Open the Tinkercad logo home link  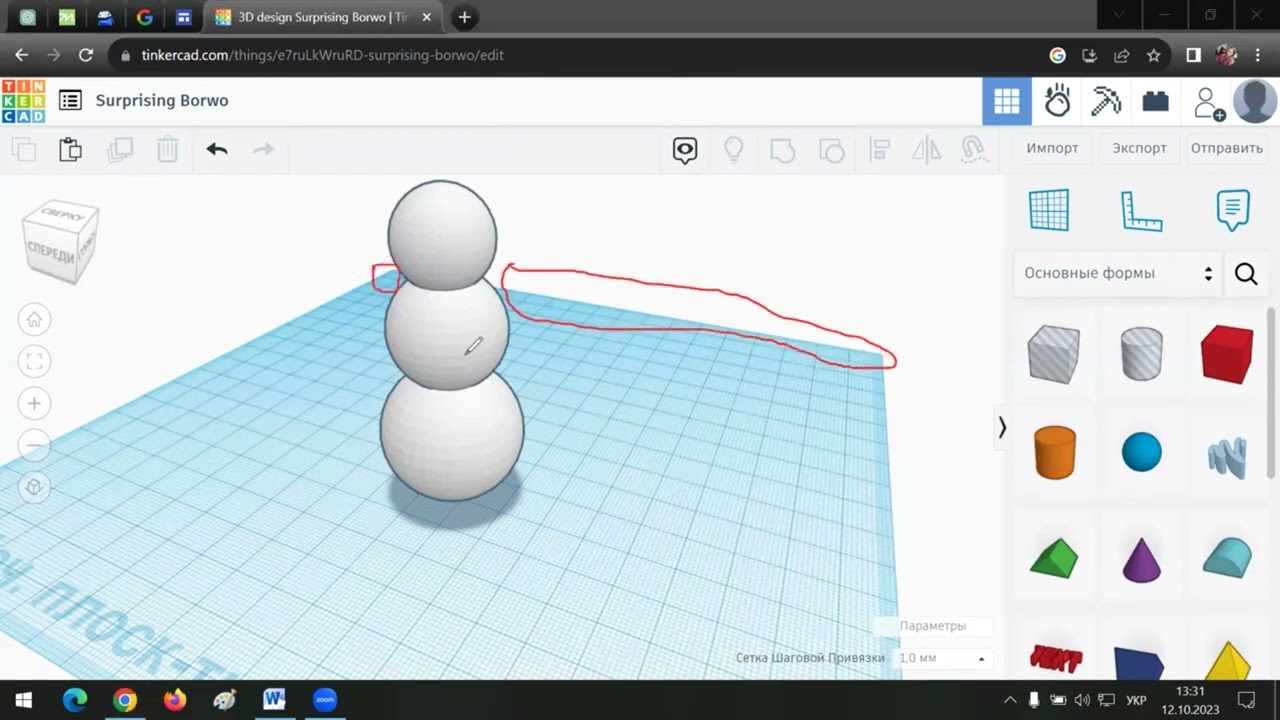[23, 101]
